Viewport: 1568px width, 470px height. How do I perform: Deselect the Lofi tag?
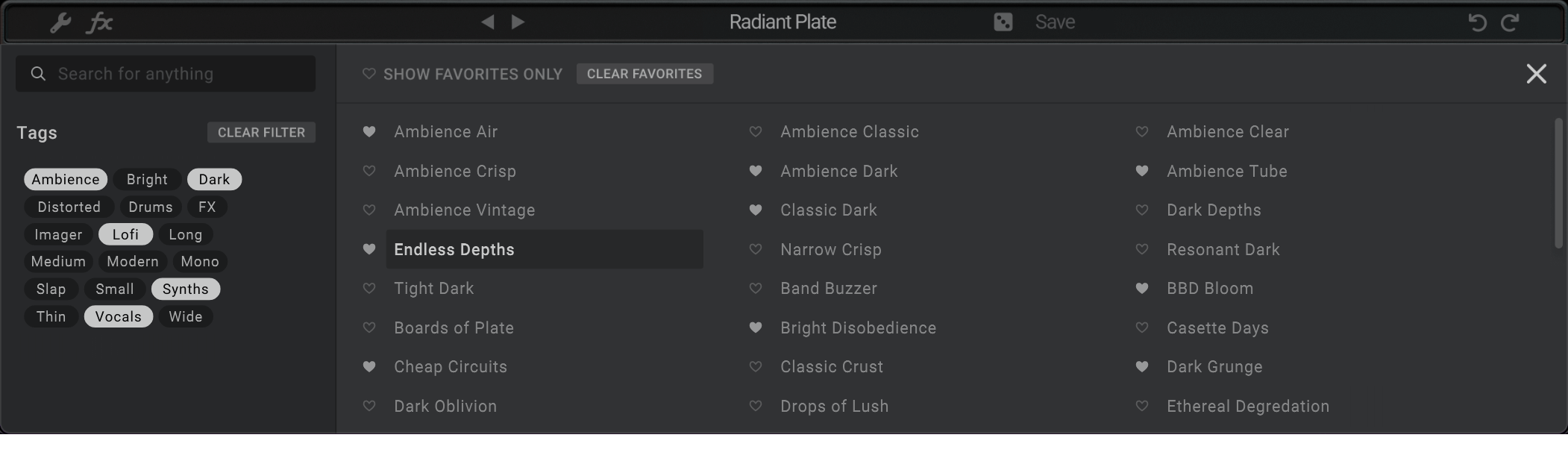125,234
